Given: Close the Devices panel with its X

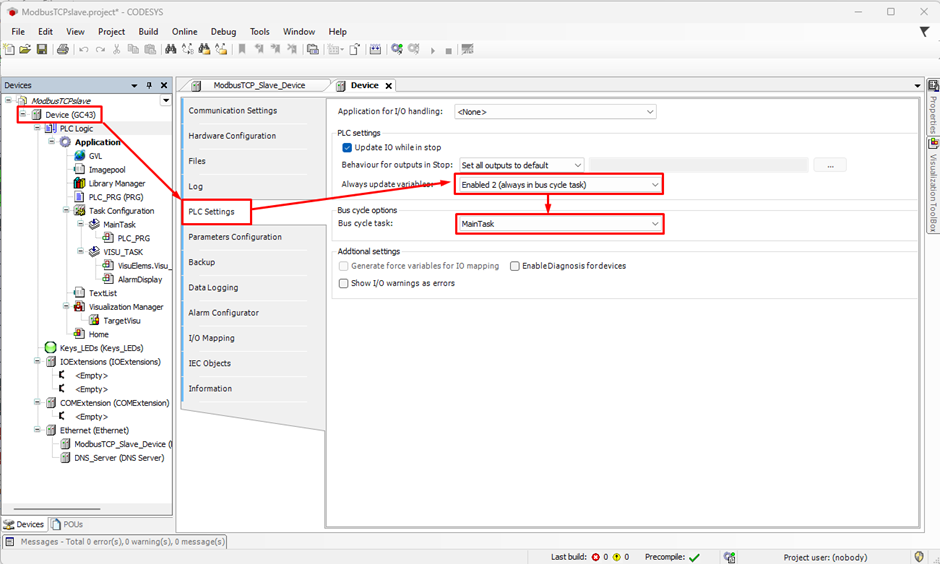Looking at the screenshot, I should (x=164, y=86).
